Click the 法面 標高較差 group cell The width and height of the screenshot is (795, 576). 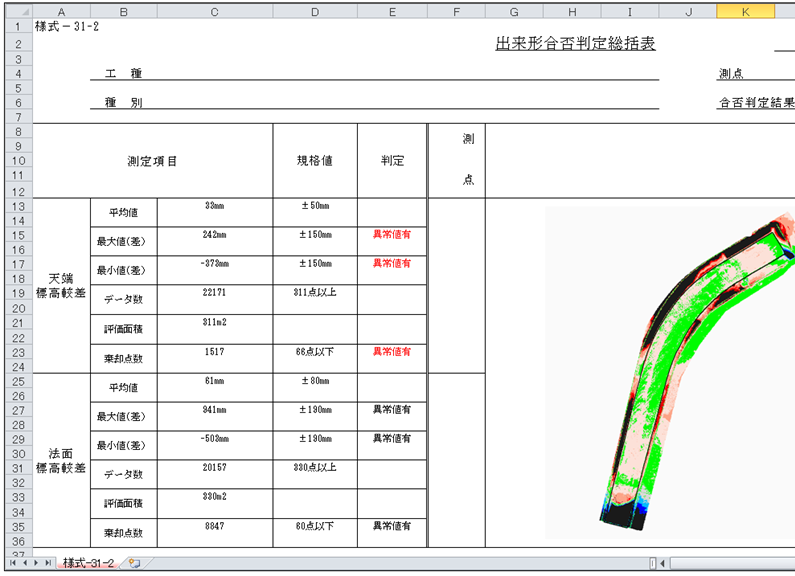pos(61,461)
